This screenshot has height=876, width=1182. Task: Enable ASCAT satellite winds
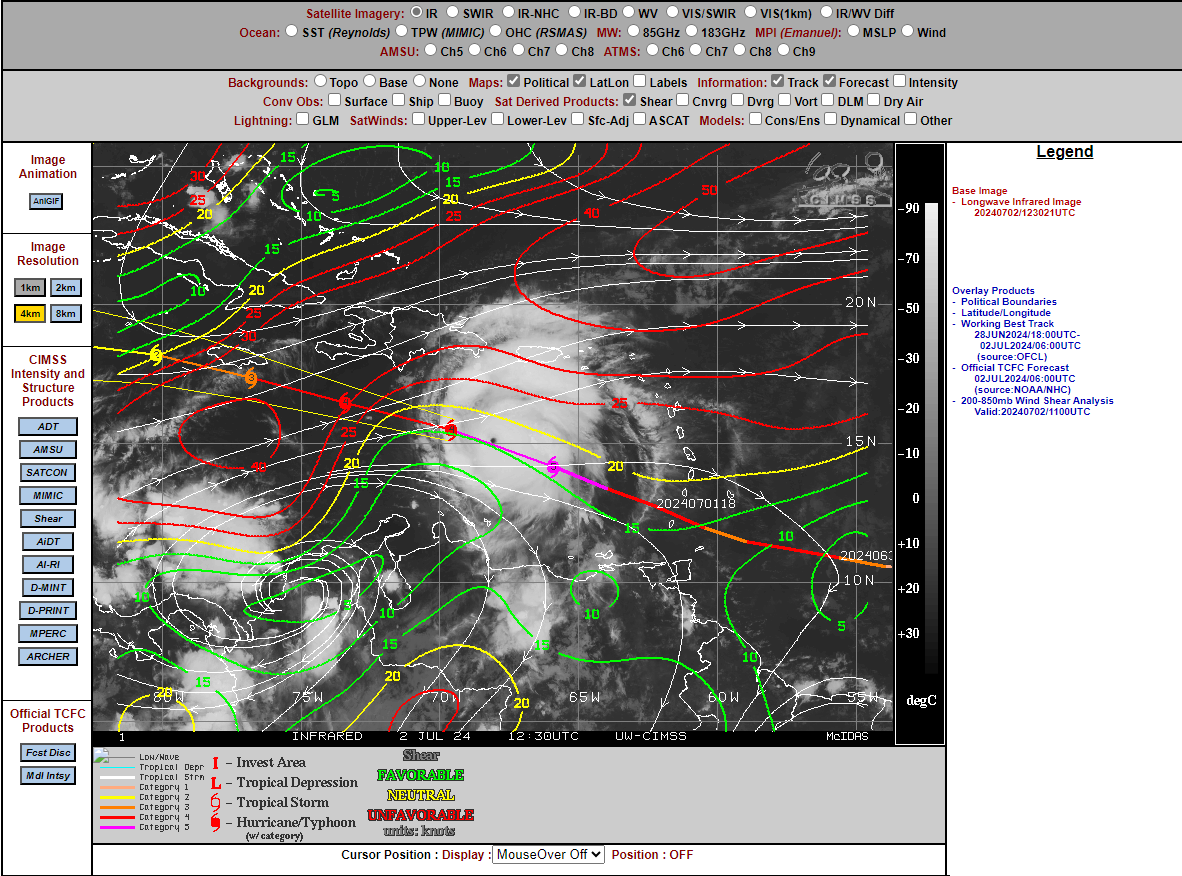(x=639, y=118)
